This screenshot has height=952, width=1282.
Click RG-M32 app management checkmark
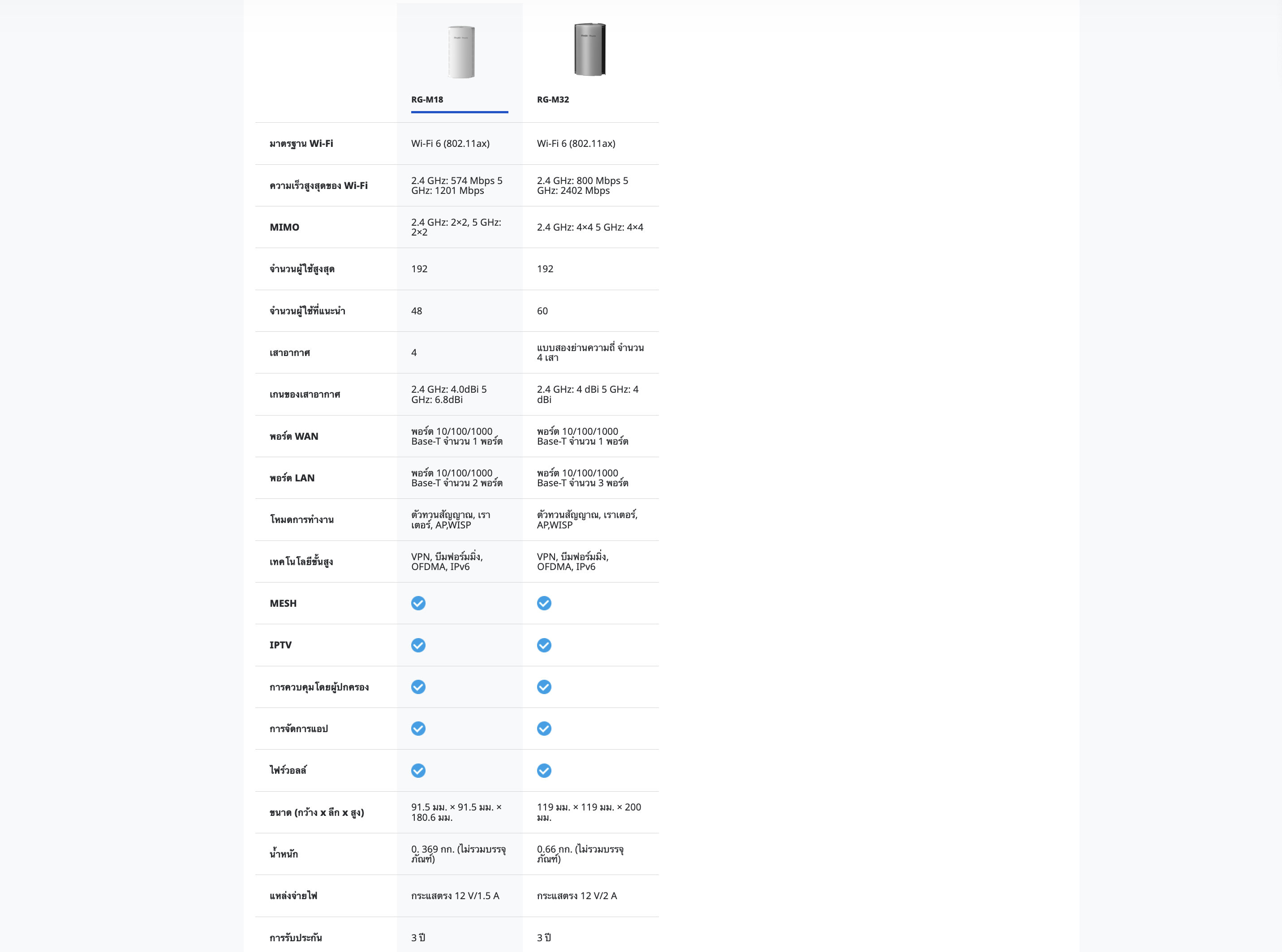click(544, 729)
